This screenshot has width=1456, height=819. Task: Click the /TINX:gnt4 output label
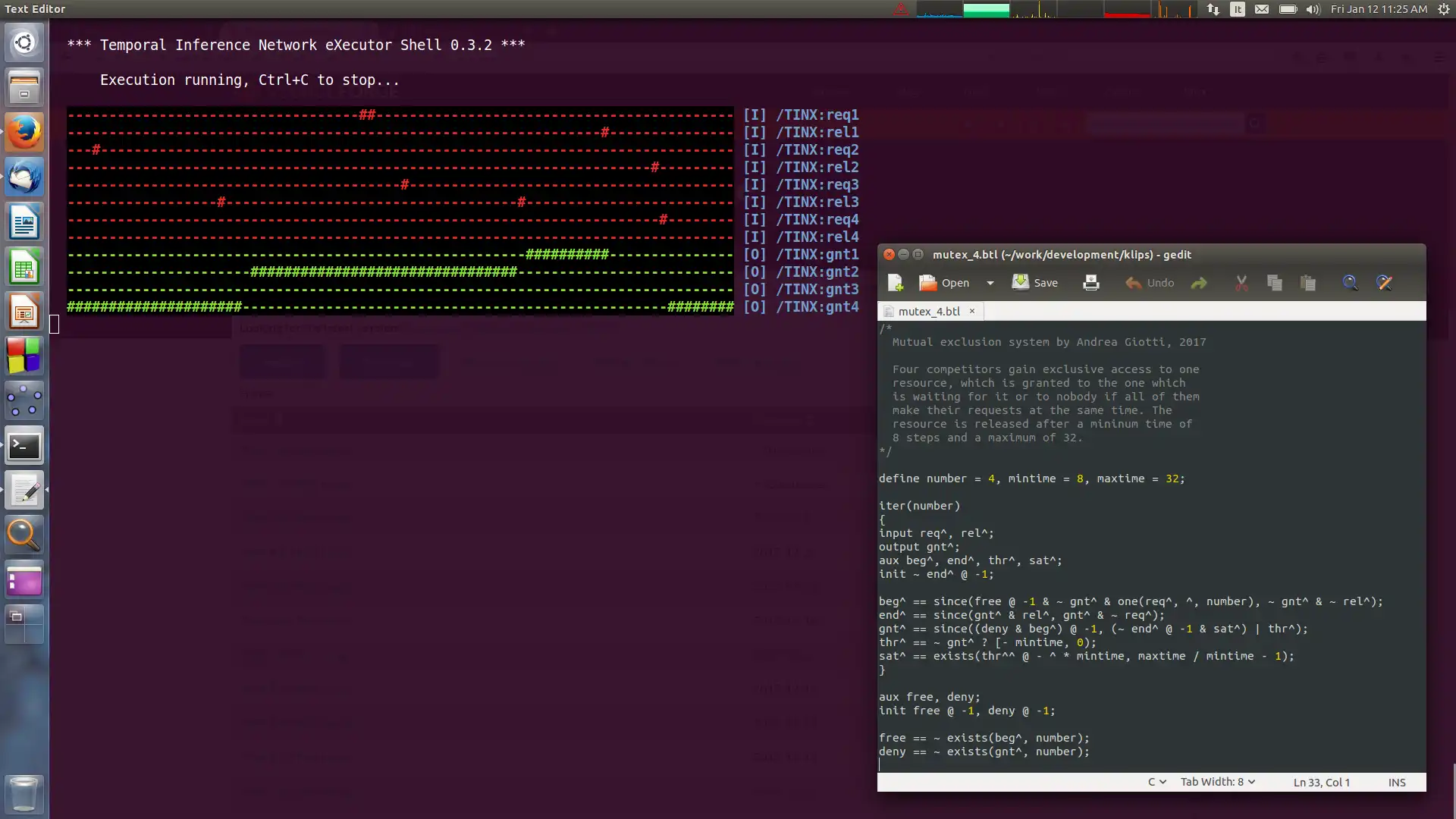point(817,306)
